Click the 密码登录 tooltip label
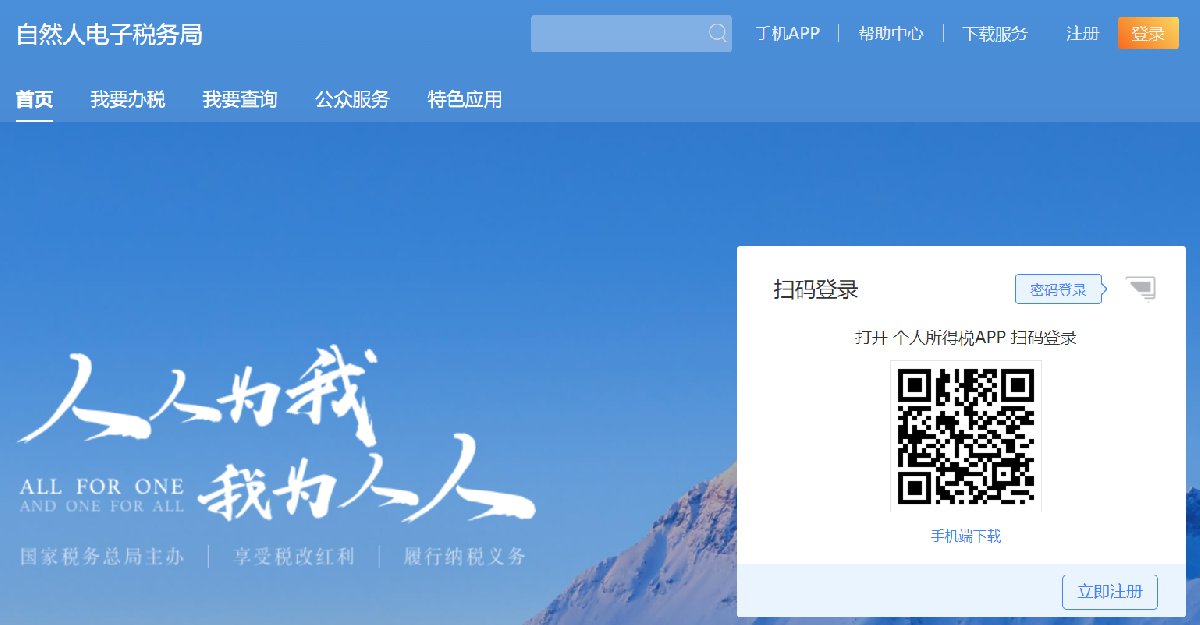The image size is (1200, 625). tap(1058, 289)
